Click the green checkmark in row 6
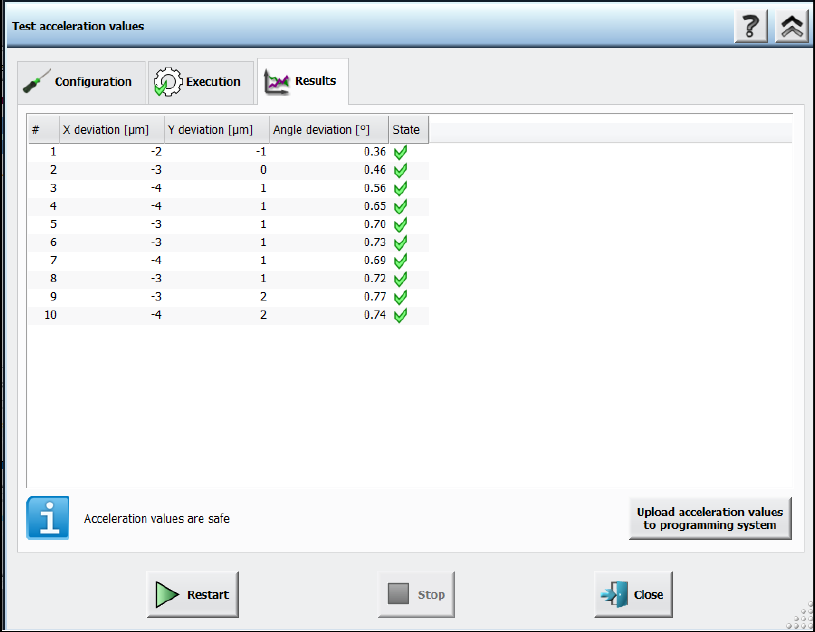This screenshot has height=632, width=815. click(x=400, y=243)
